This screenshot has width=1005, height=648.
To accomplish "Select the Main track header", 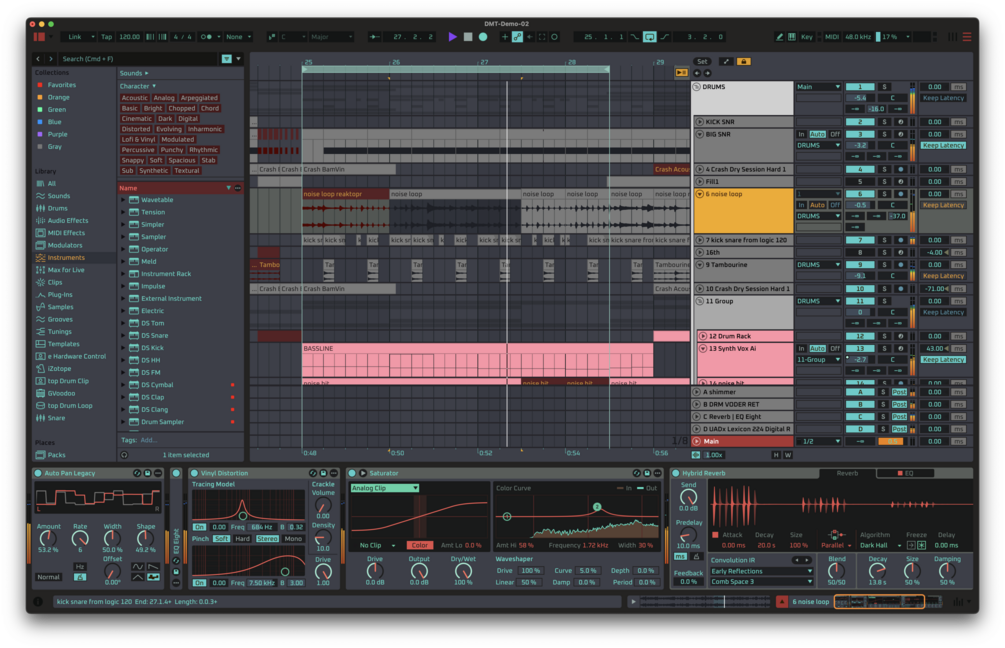I will (x=743, y=442).
